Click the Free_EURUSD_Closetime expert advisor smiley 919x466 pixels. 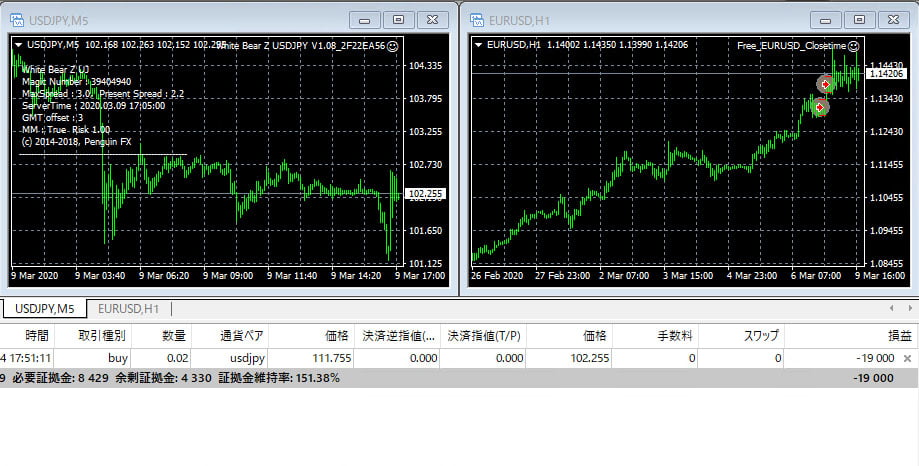click(853, 45)
